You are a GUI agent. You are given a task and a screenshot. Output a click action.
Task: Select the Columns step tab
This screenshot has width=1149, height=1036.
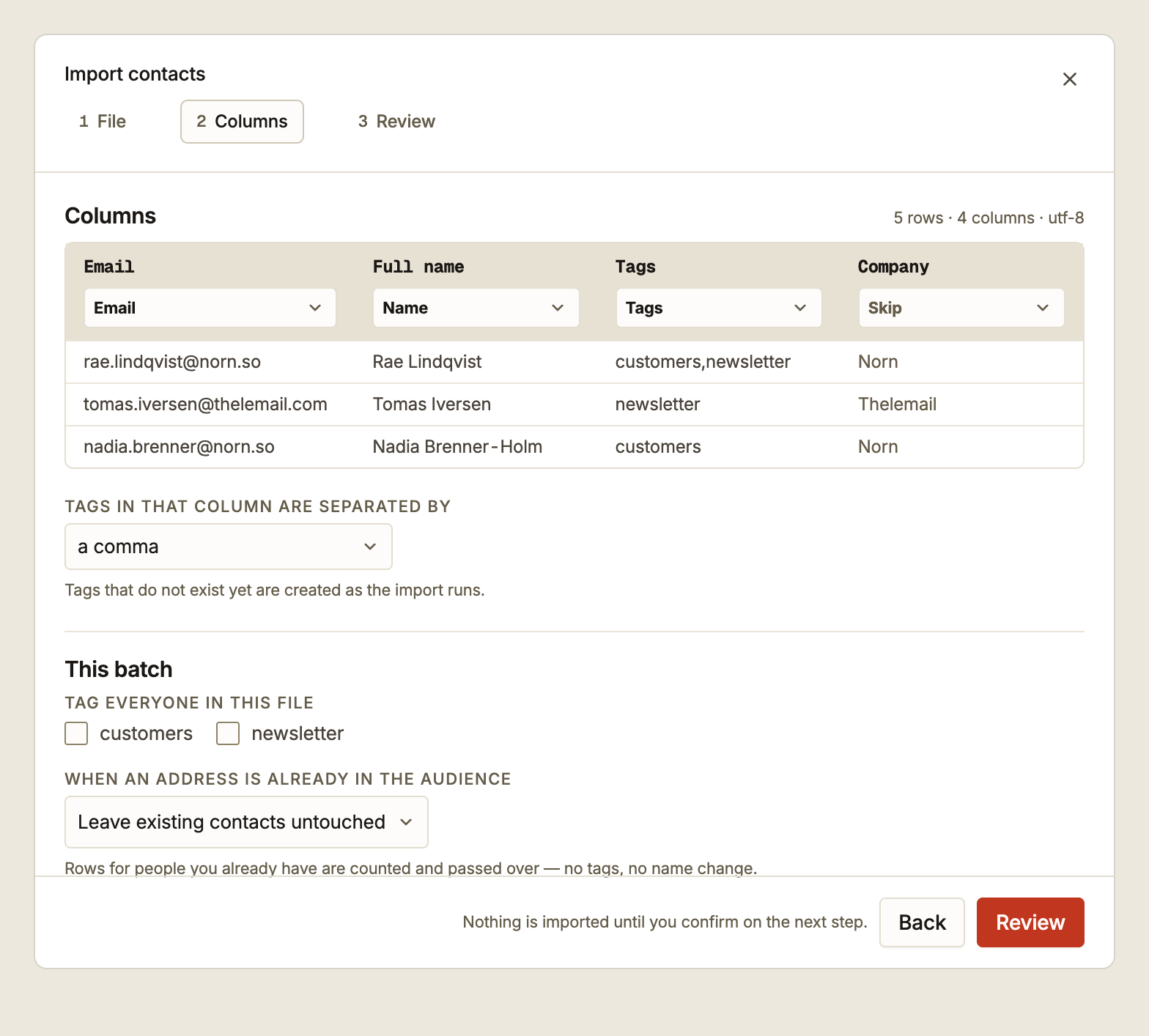[242, 122]
